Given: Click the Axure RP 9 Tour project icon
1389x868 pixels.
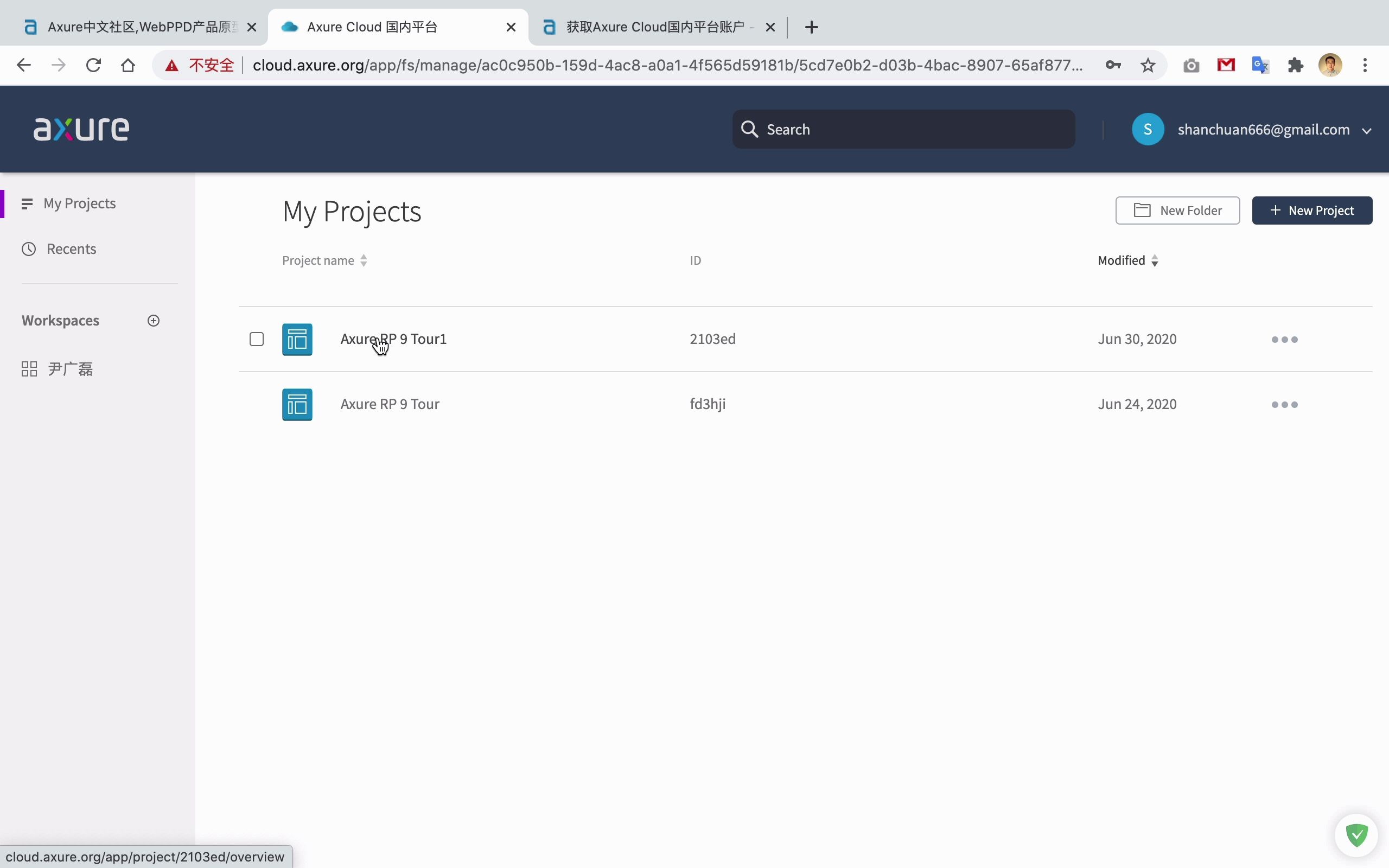Looking at the screenshot, I should [x=297, y=404].
